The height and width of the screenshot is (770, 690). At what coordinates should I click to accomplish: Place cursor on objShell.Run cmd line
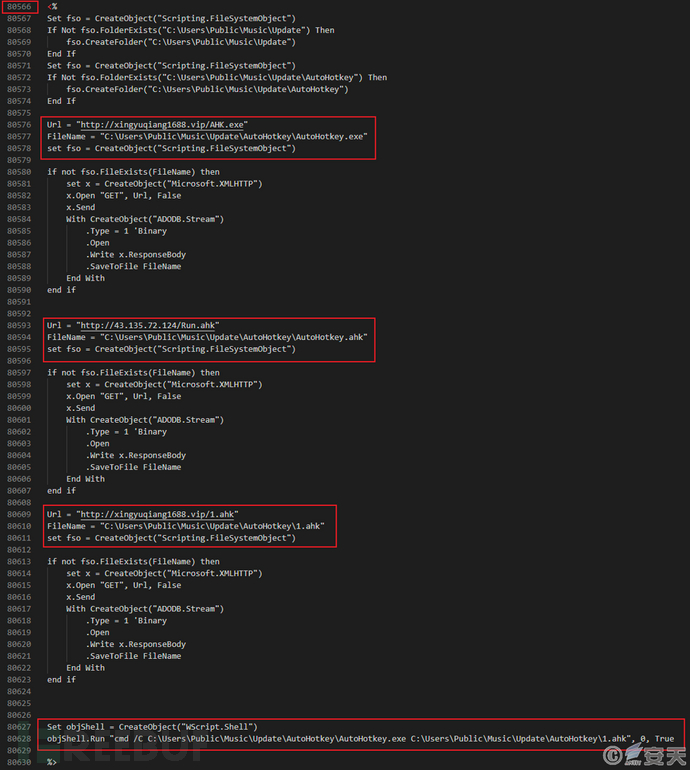(x=360, y=739)
